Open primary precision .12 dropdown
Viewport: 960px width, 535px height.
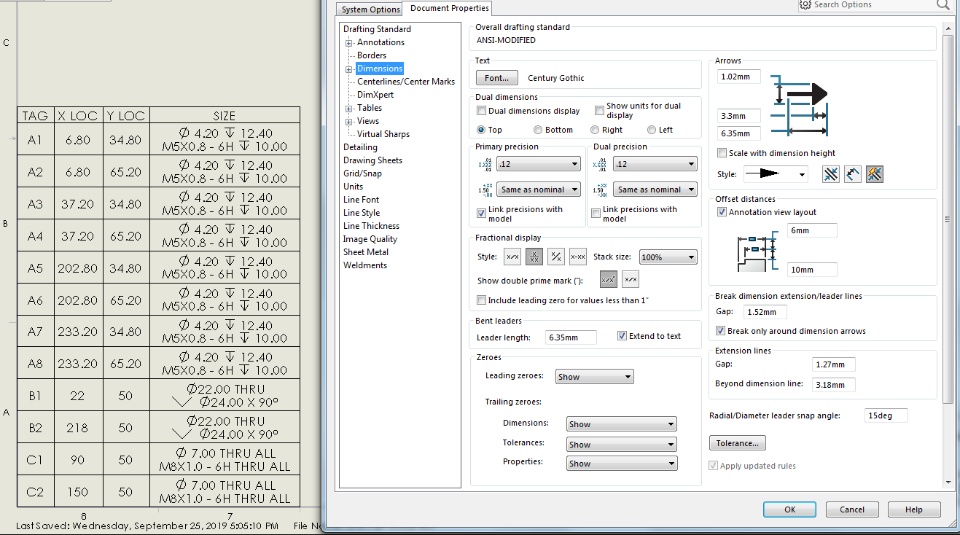pos(538,164)
